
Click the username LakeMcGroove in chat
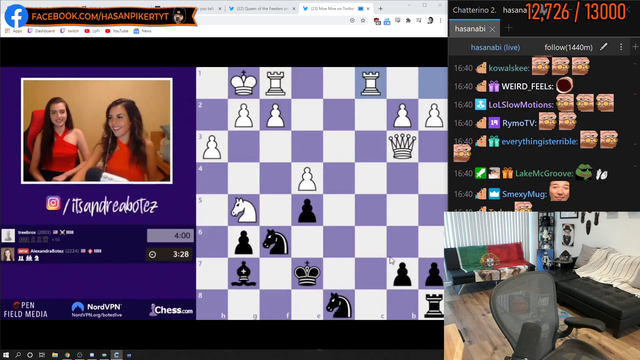[543, 174]
